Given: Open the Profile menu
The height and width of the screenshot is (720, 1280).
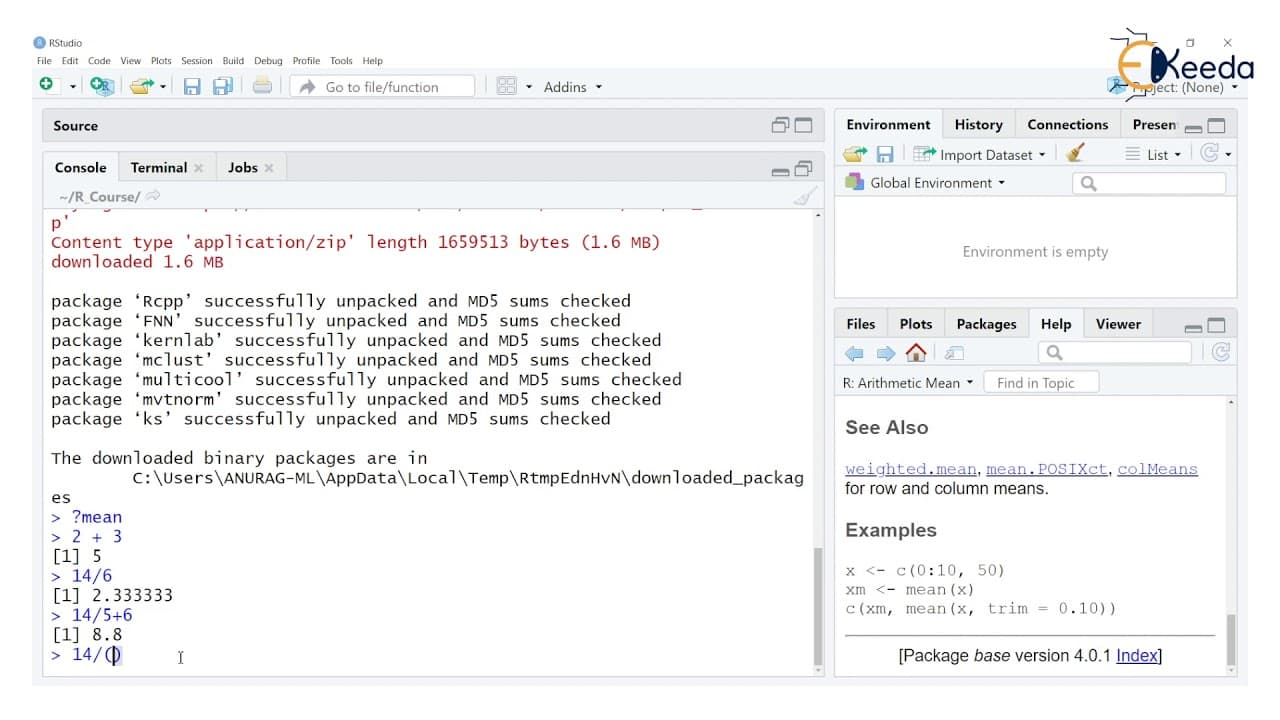Looking at the screenshot, I should click(x=306, y=61).
